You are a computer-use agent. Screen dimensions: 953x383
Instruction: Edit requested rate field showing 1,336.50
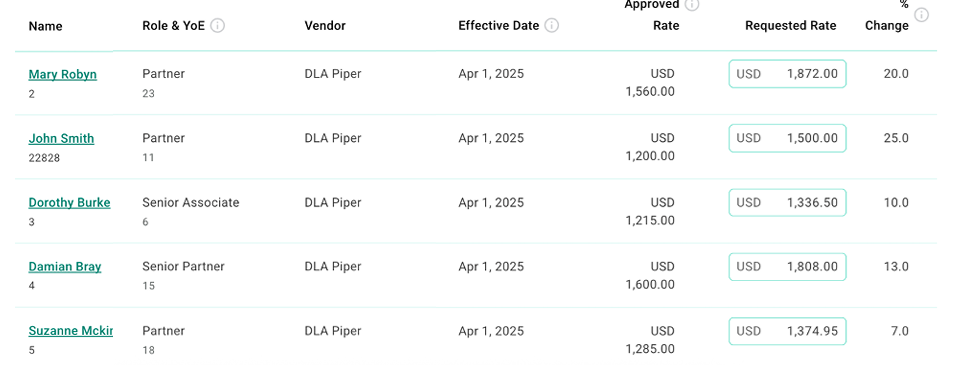(787, 202)
